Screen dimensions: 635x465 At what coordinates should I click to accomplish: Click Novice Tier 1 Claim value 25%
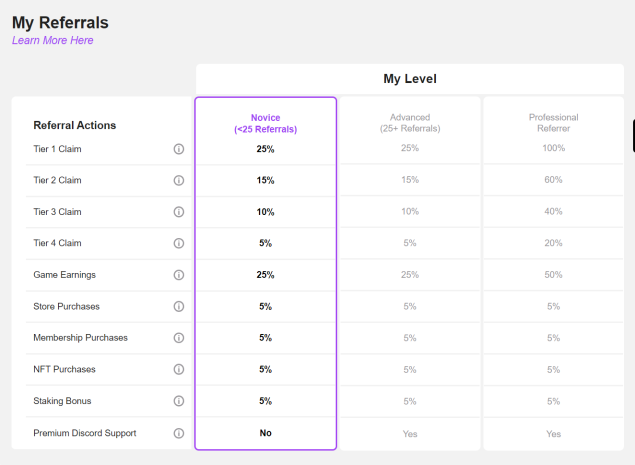[265, 149]
